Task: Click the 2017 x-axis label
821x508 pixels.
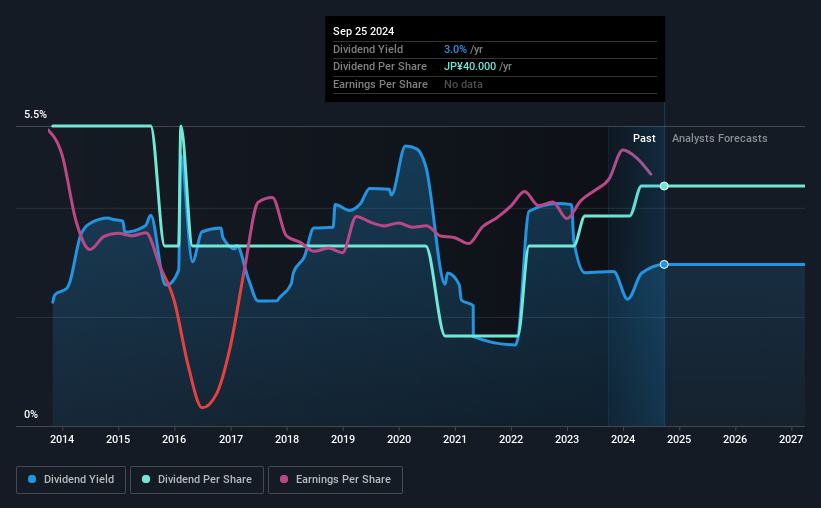Action: tap(230, 439)
